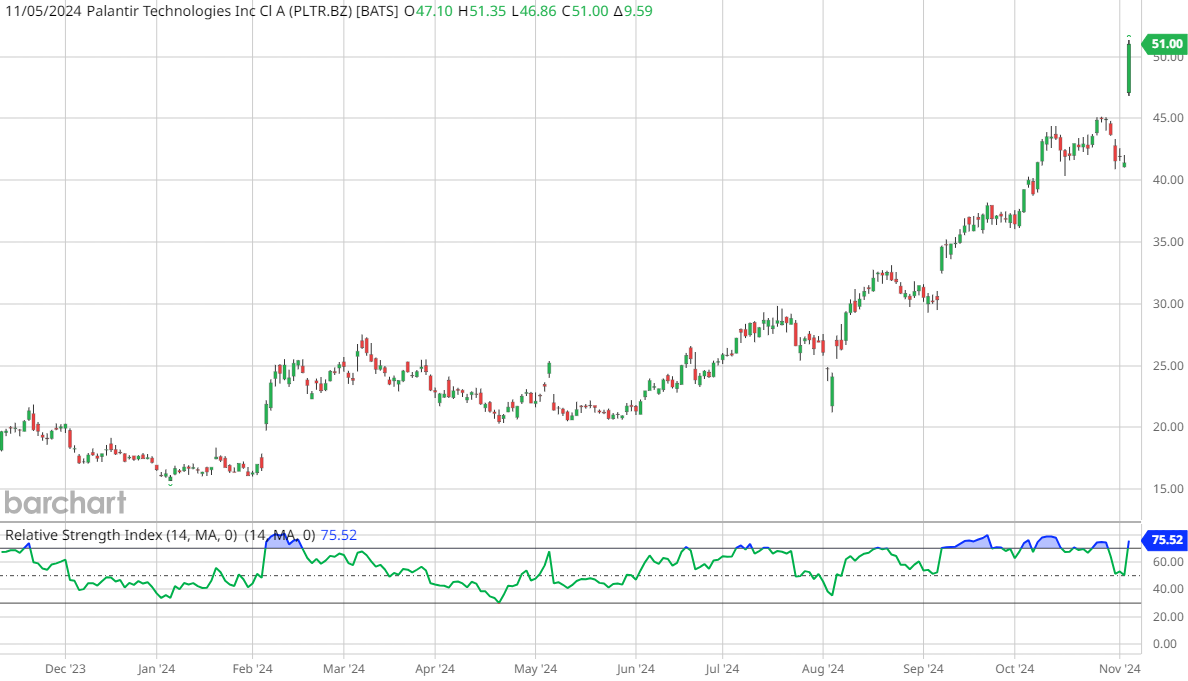The width and height of the screenshot is (1188, 681).
Task: Click the 45.00 price axis label
Action: pos(1168,118)
